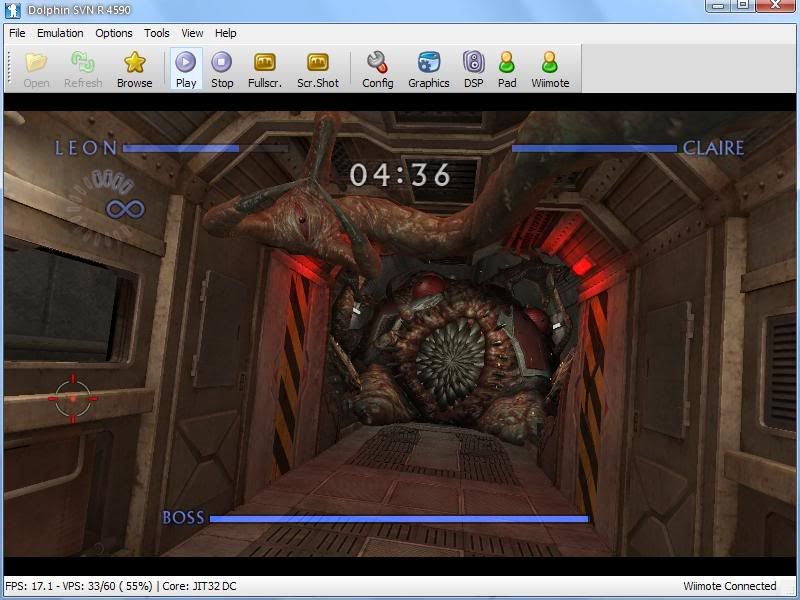Stop the emulation via Stop icon

click(x=222, y=69)
